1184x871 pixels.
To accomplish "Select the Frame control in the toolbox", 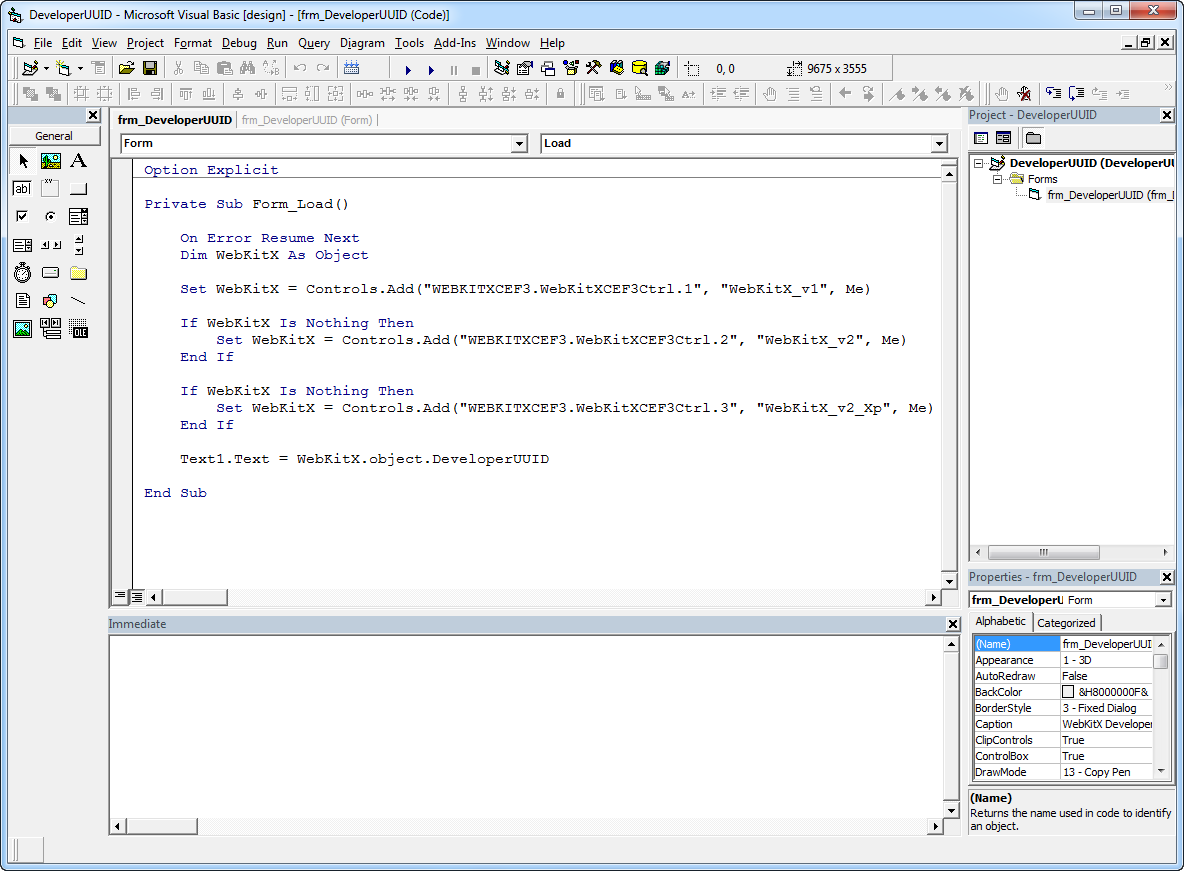I will click(x=51, y=189).
